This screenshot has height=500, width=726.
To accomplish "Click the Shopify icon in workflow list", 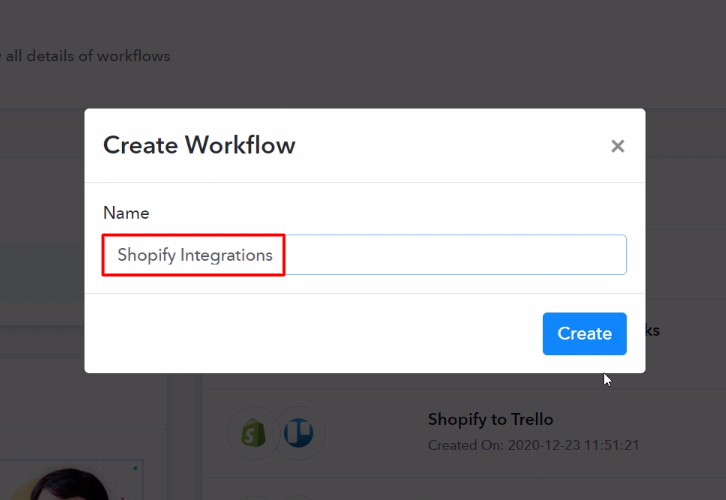I will (x=253, y=433).
